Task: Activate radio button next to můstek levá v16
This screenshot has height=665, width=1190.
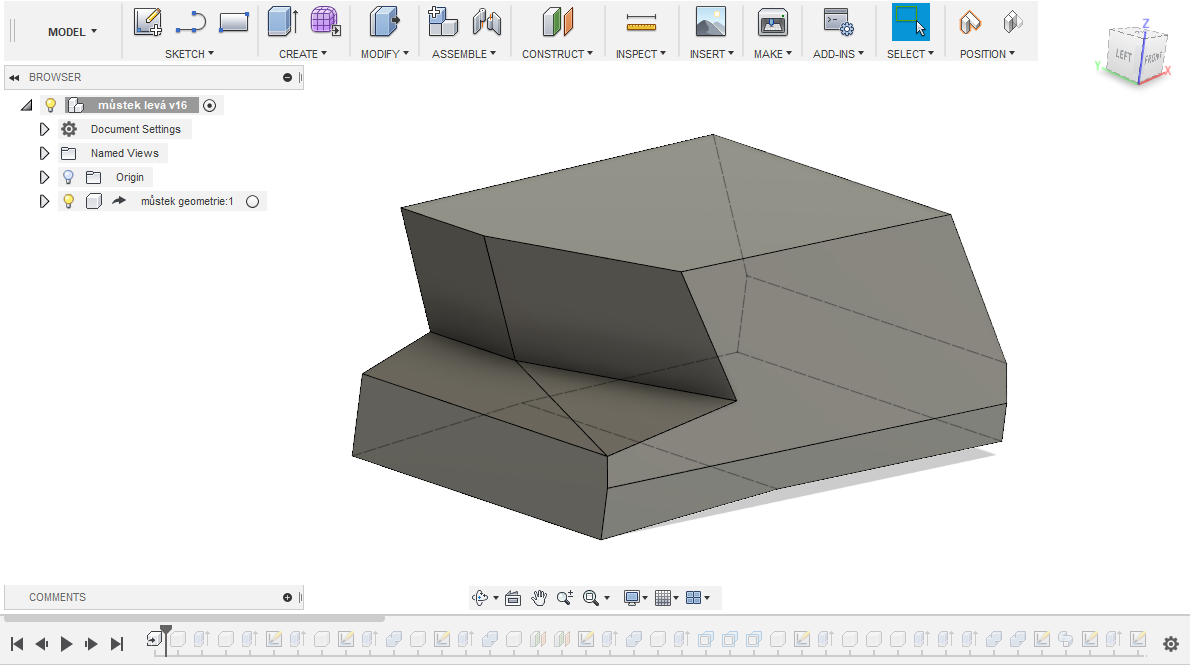Action: [209, 105]
